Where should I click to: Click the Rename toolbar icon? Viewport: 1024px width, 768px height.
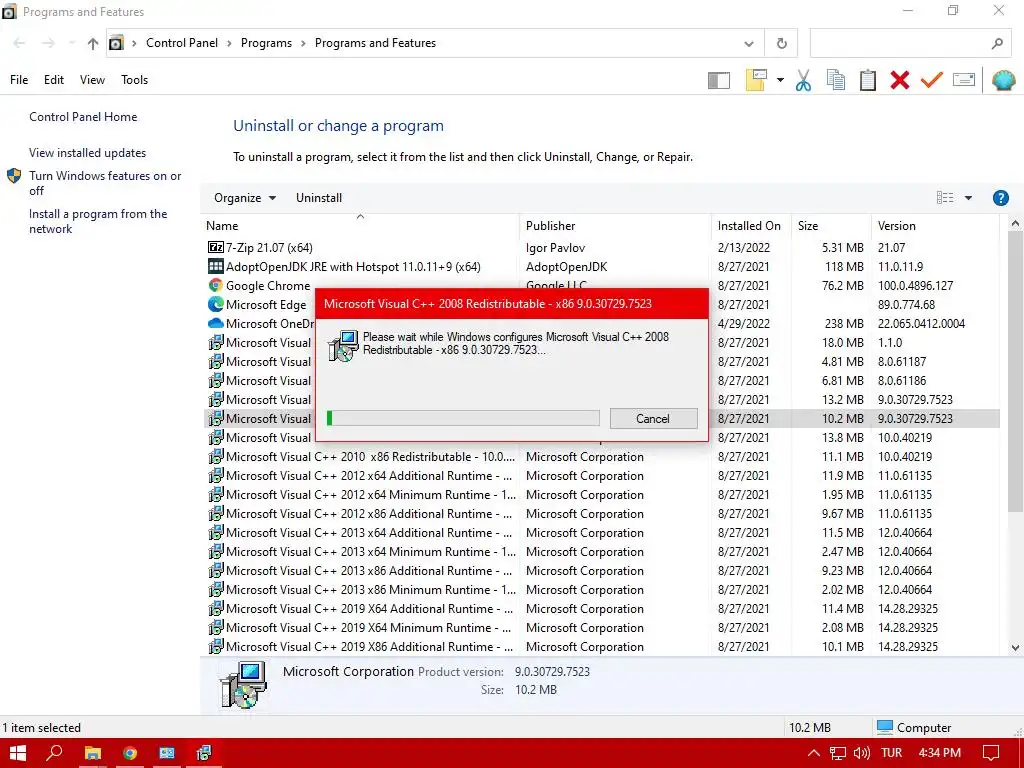tap(964, 80)
